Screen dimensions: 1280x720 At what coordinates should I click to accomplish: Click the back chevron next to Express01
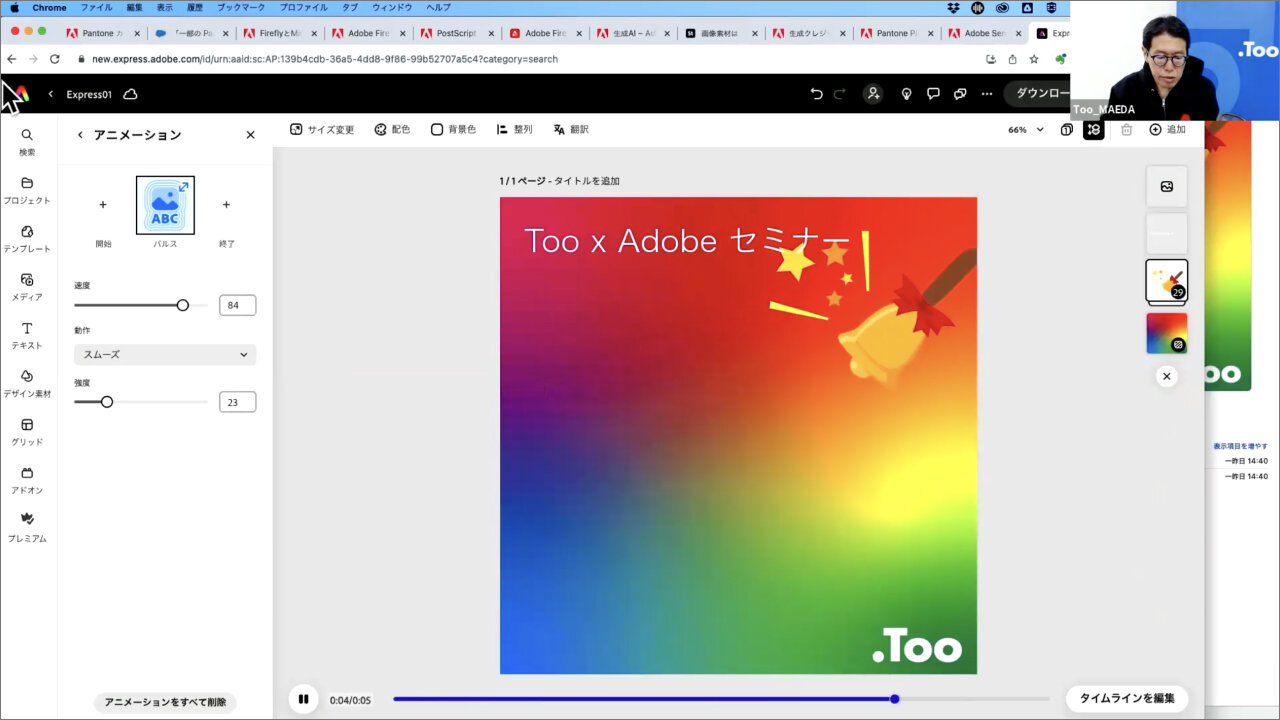[51, 94]
